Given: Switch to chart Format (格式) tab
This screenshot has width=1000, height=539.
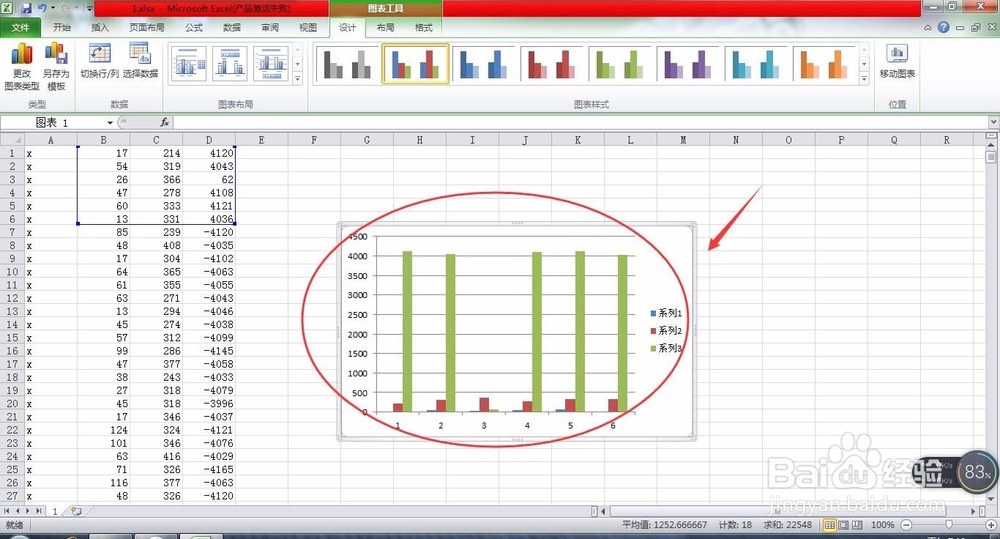Looking at the screenshot, I should click(x=423, y=27).
